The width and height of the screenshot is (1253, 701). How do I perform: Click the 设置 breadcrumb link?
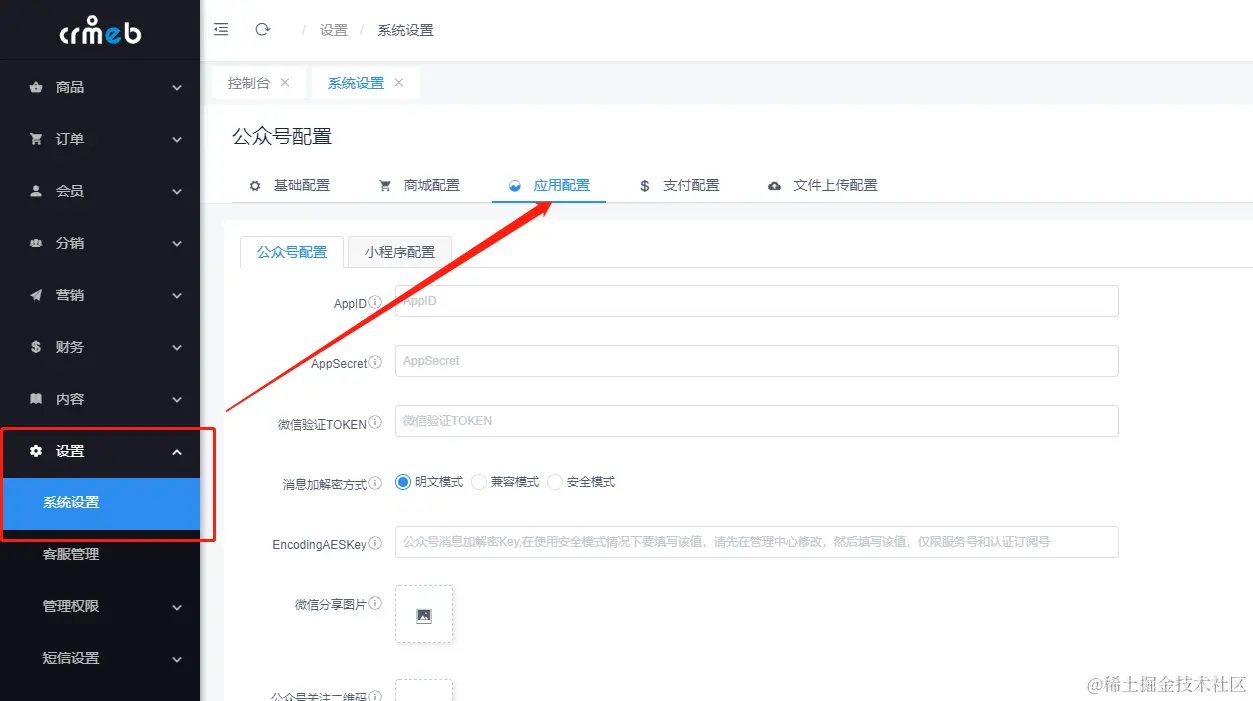click(334, 30)
